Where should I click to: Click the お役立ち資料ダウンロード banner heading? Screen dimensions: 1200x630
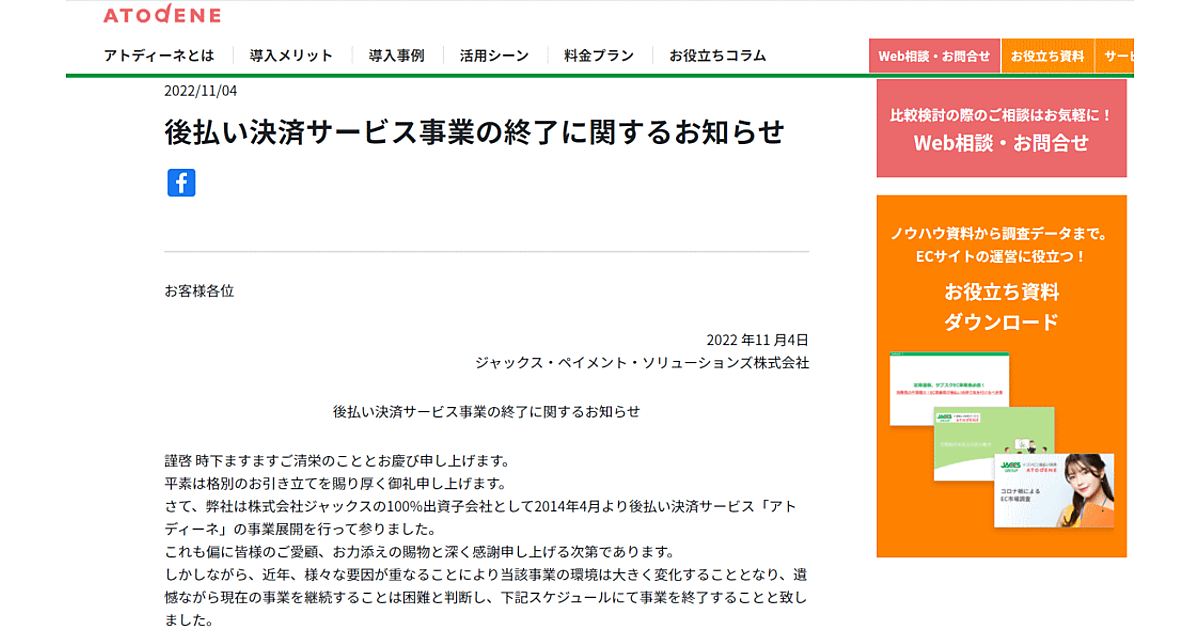coord(1001,307)
